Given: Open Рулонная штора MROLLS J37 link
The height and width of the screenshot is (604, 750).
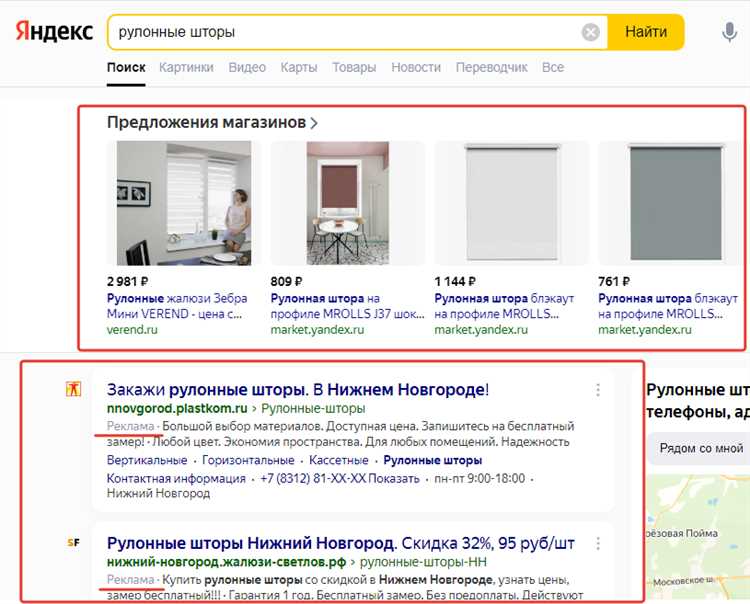Looking at the screenshot, I should click(x=347, y=306).
